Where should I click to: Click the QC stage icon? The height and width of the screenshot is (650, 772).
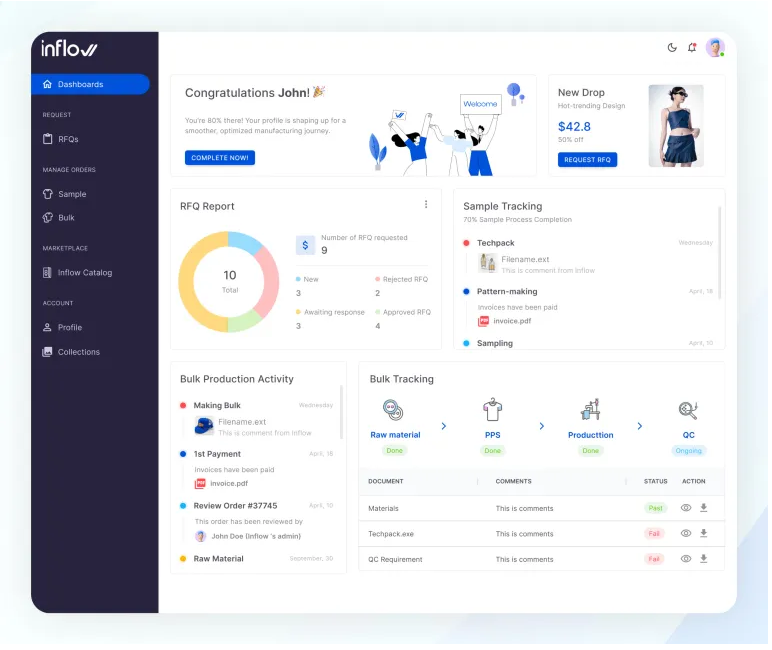[688, 410]
